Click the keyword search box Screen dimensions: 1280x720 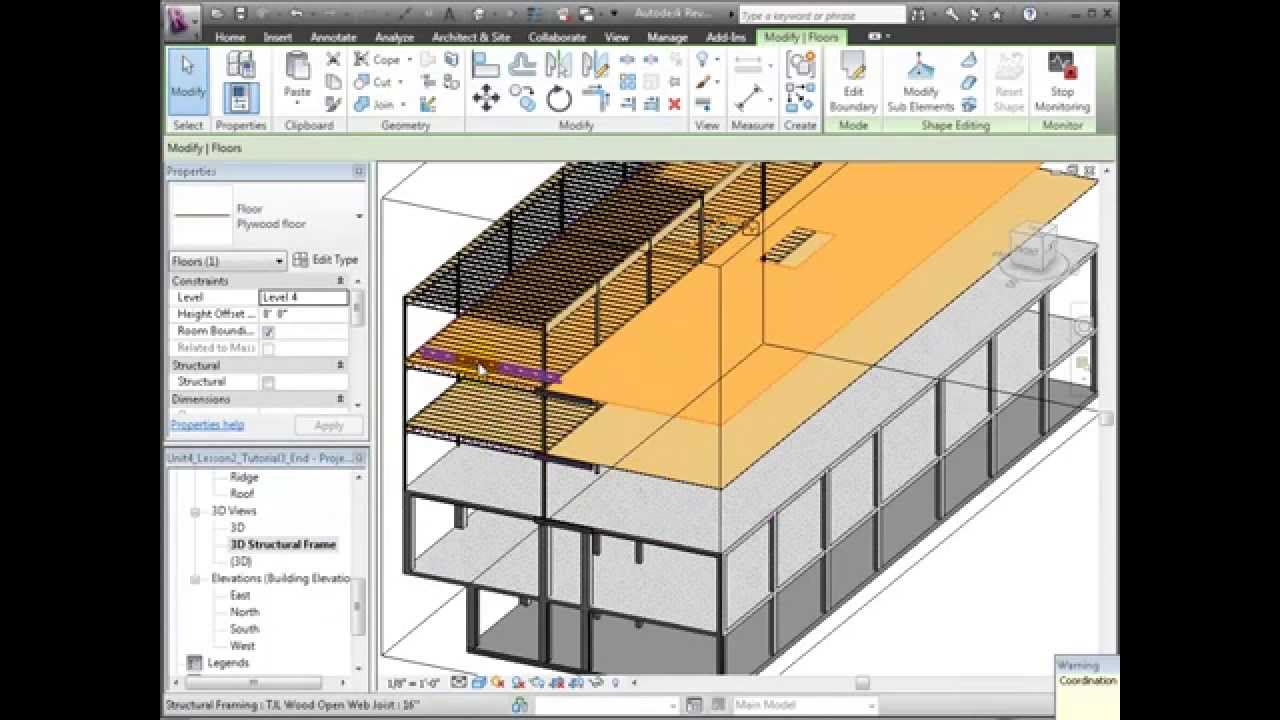coord(822,16)
